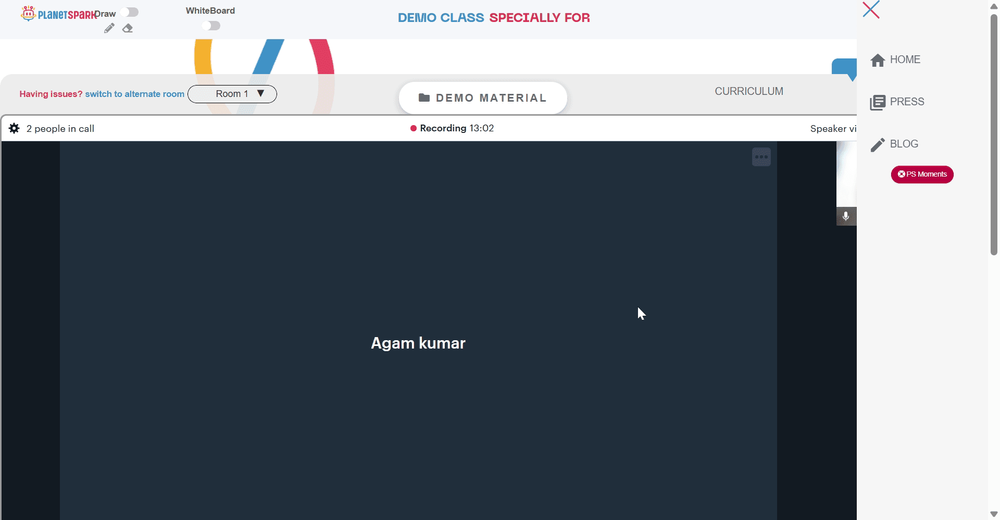This screenshot has height=520, width=1000.
Task: Click the Recording 13:02 indicator
Action: (x=452, y=128)
